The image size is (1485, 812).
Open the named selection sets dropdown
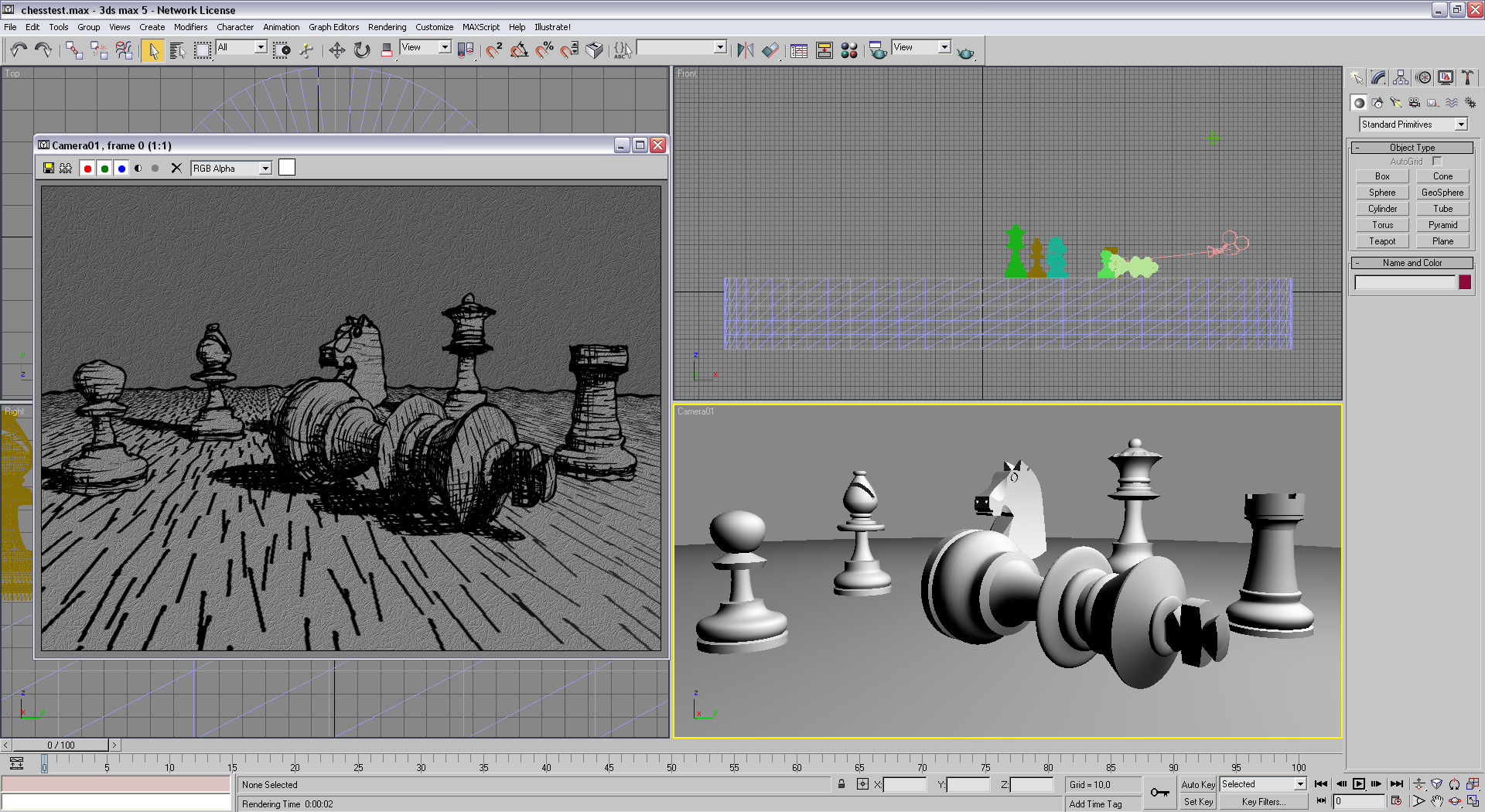coord(681,47)
